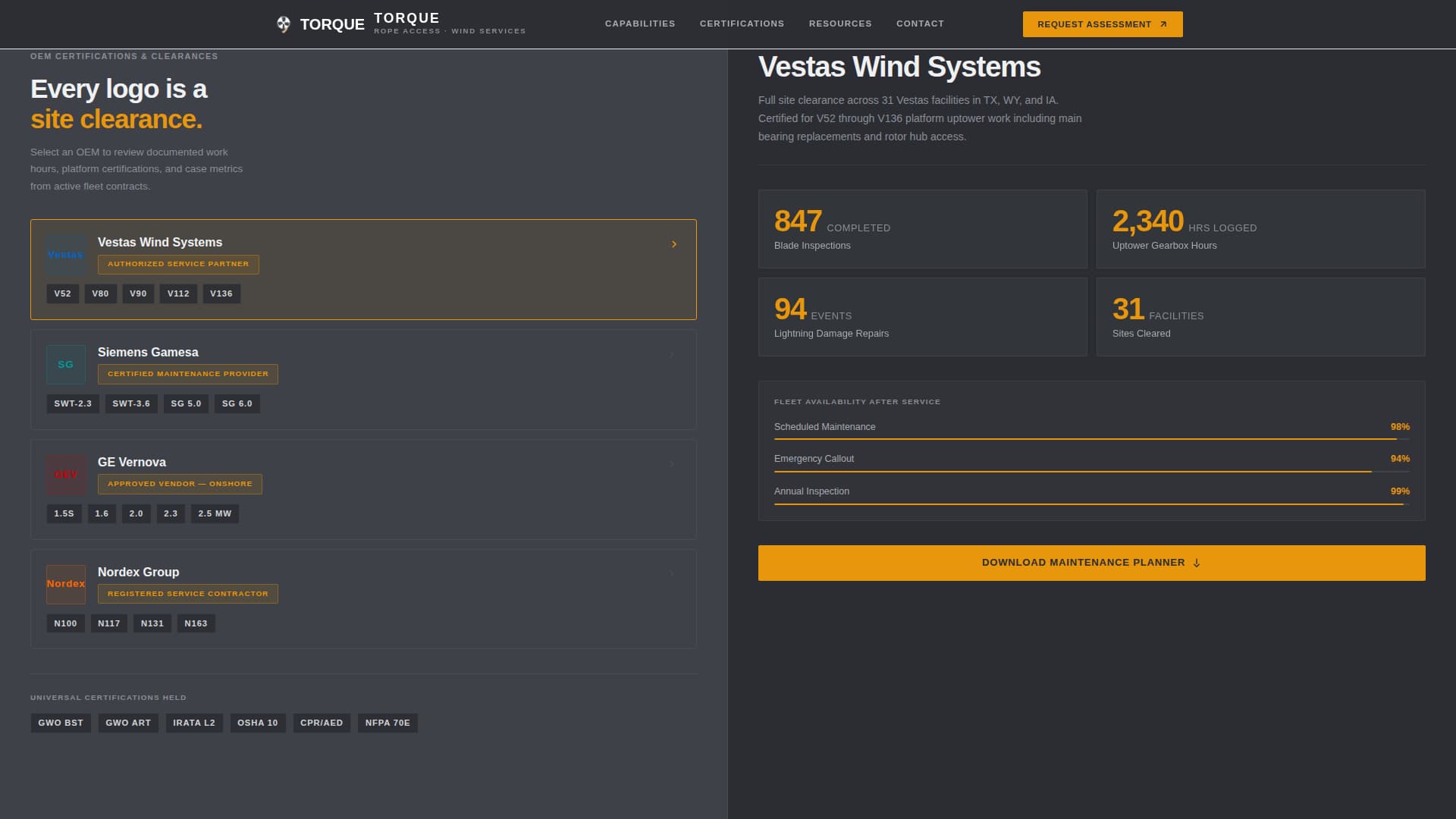Click the Authorized Service Partner badge

point(178,265)
